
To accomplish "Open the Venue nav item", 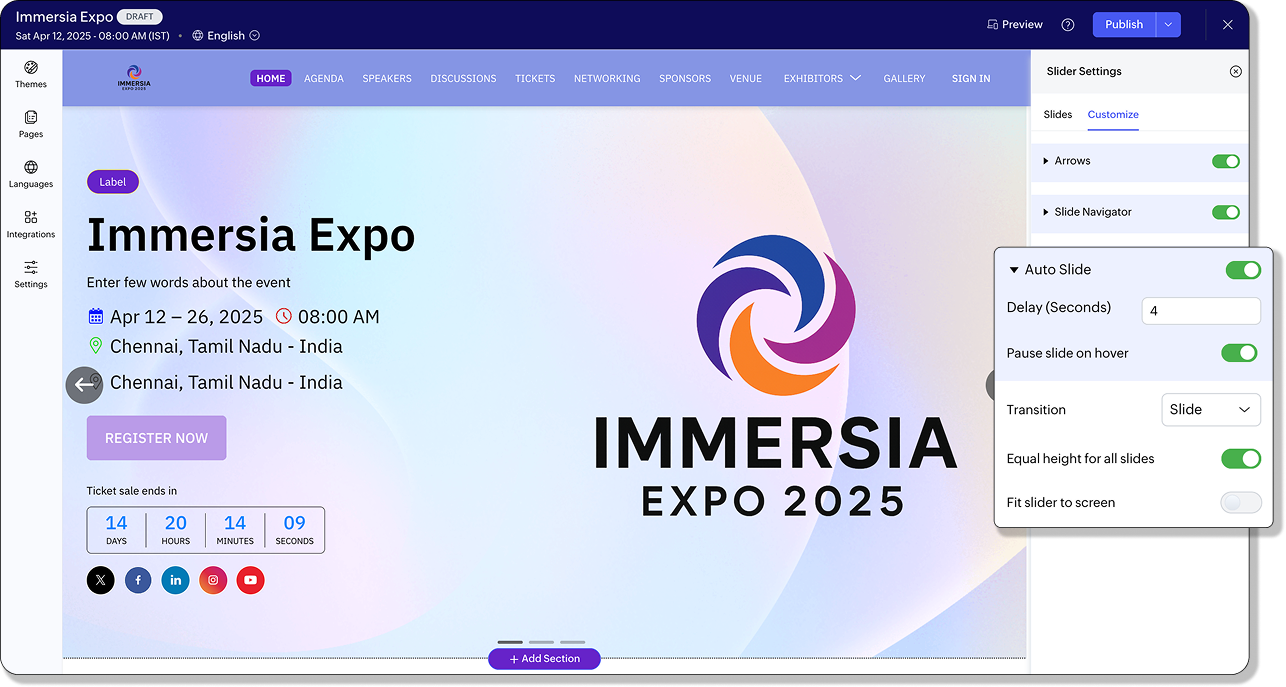I will [x=746, y=78].
